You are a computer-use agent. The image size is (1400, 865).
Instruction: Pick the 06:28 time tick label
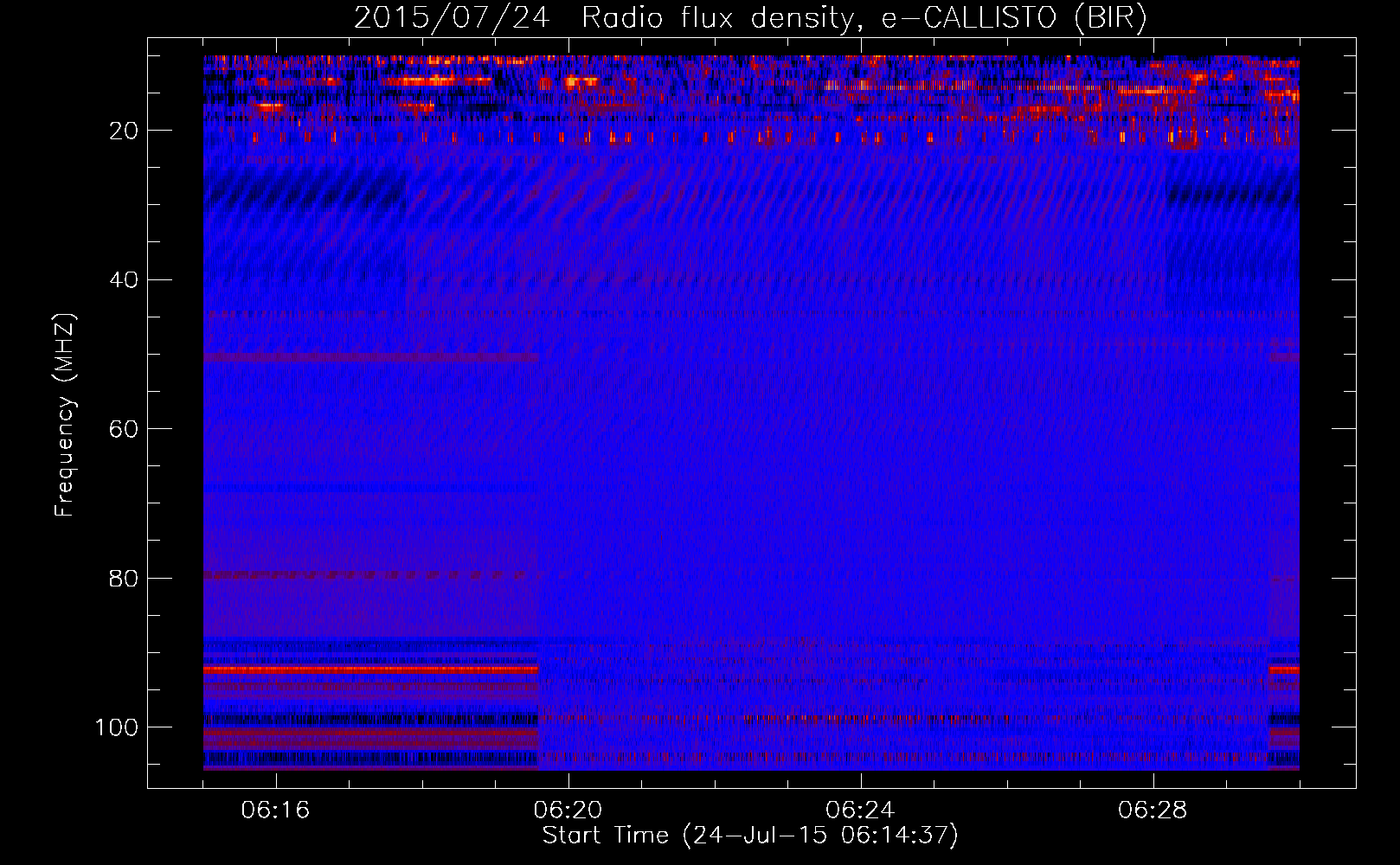(1153, 811)
